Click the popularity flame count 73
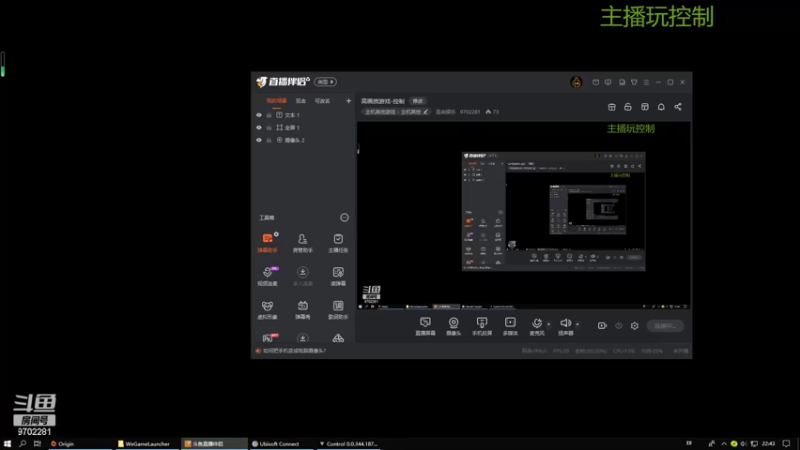800x450 pixels. (492, 112)
